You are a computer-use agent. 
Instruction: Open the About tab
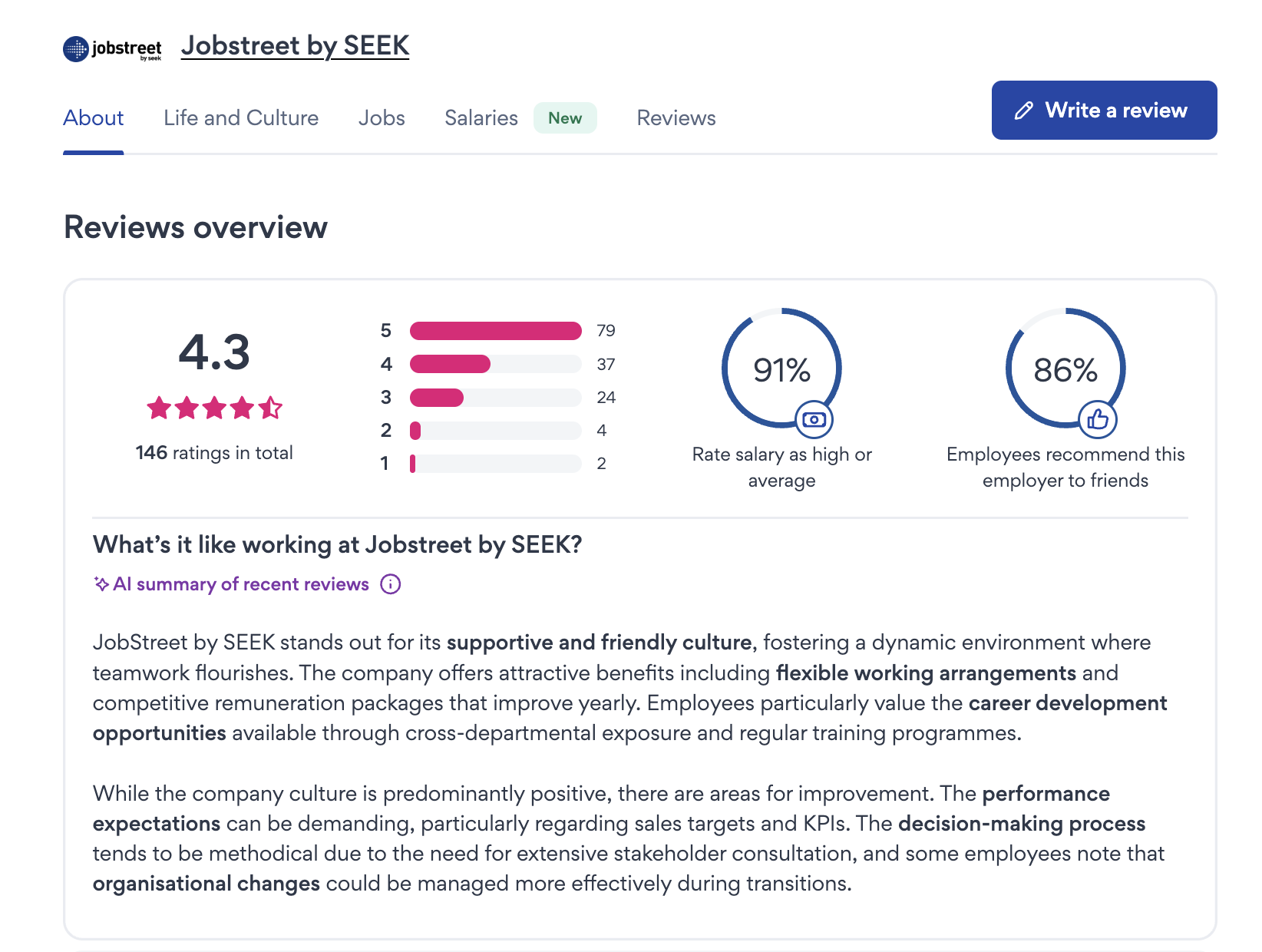(94, 118)
